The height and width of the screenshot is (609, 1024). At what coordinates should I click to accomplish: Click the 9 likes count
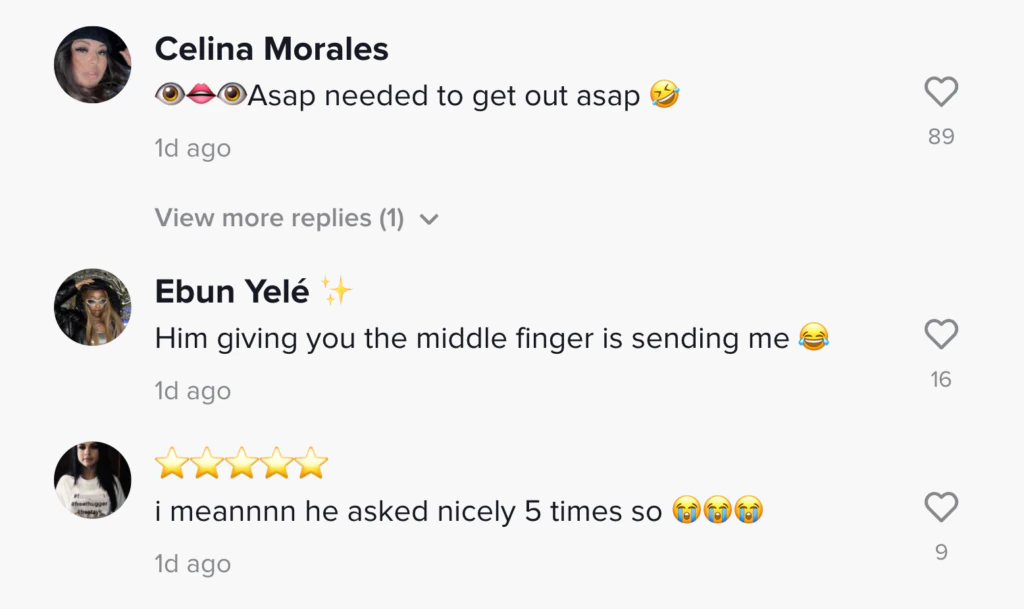941,552
